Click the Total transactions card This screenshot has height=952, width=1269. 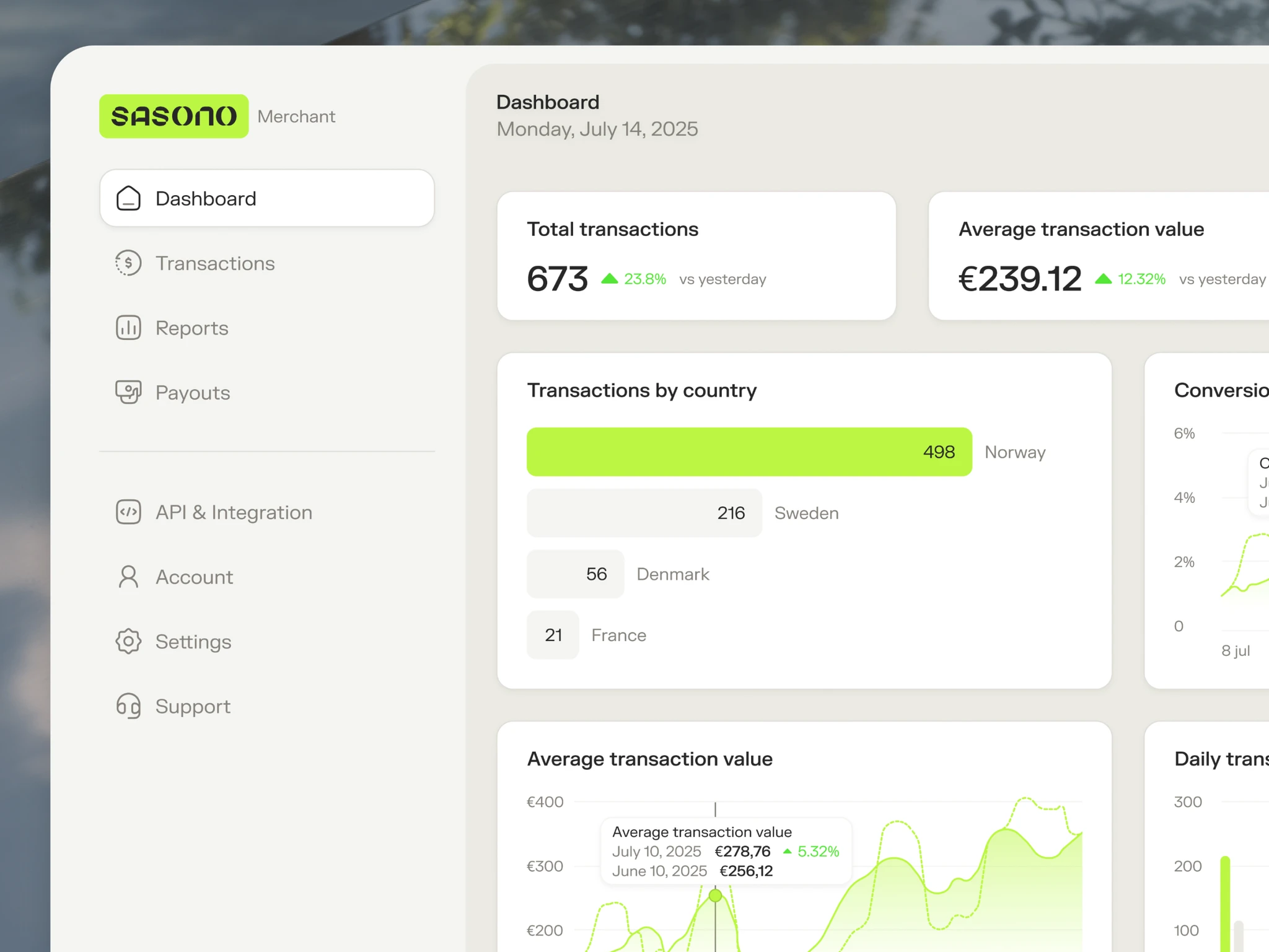[696, 256]
